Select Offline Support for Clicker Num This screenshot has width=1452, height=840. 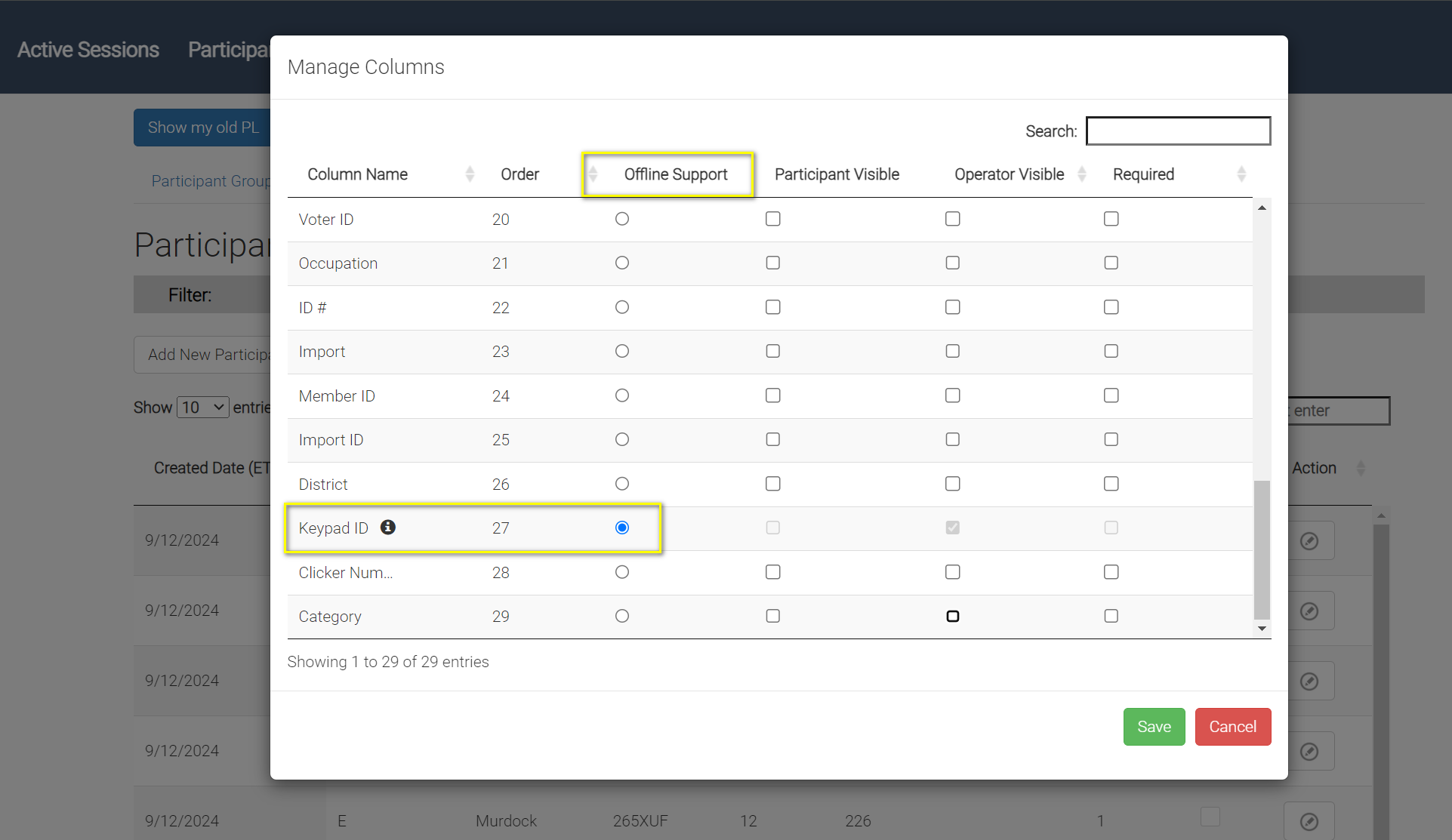[x=621, y=572]
